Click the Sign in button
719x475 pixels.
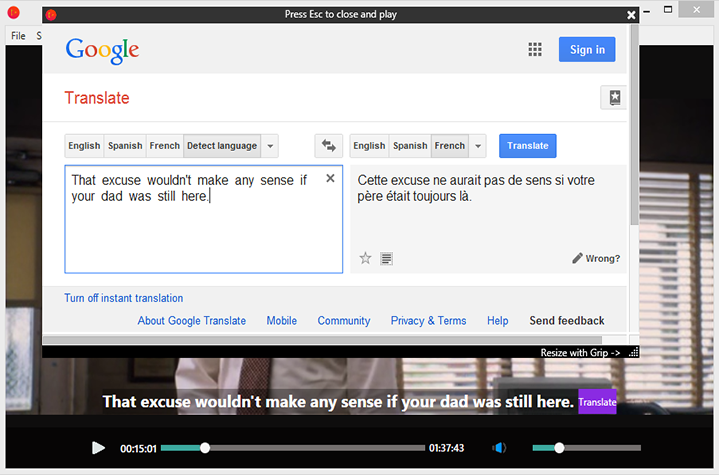click(x=587, y=50)
